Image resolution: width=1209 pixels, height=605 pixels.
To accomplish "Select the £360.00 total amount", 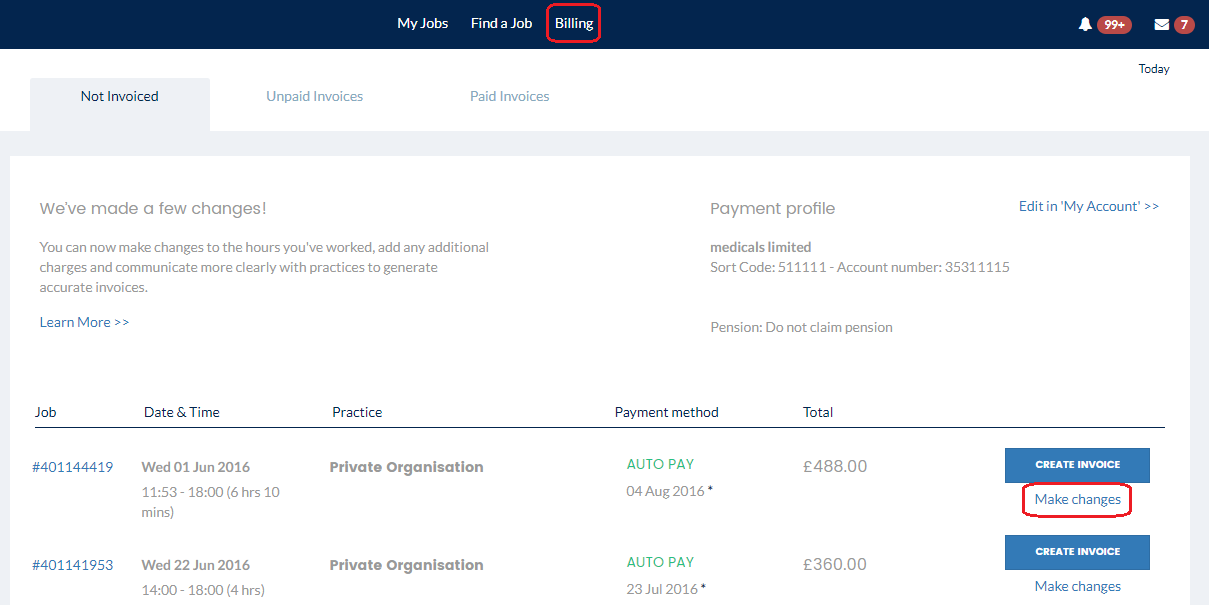I will [x=835, y=564].
